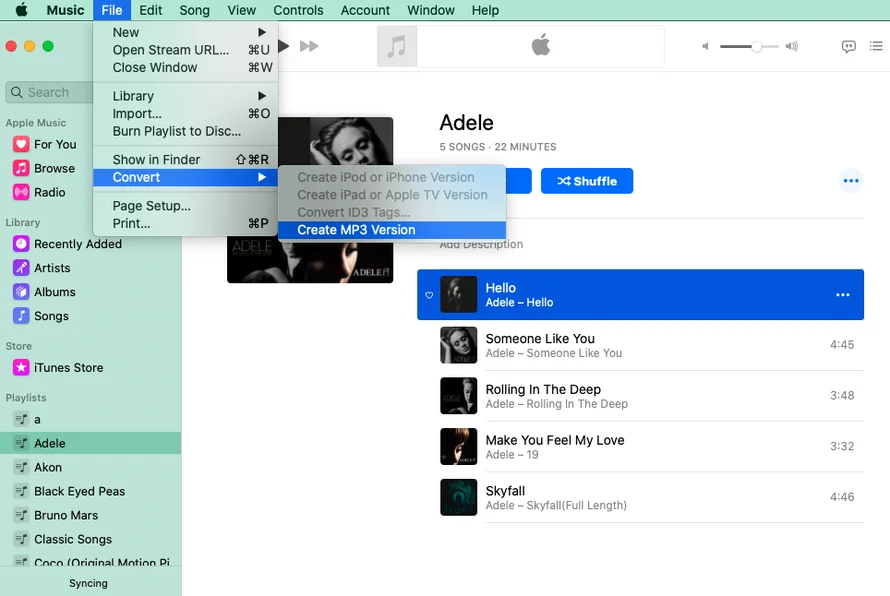Select Create MP3 Version menu item
This screenshot has width=890, height=596.
(x=356, y=230)
